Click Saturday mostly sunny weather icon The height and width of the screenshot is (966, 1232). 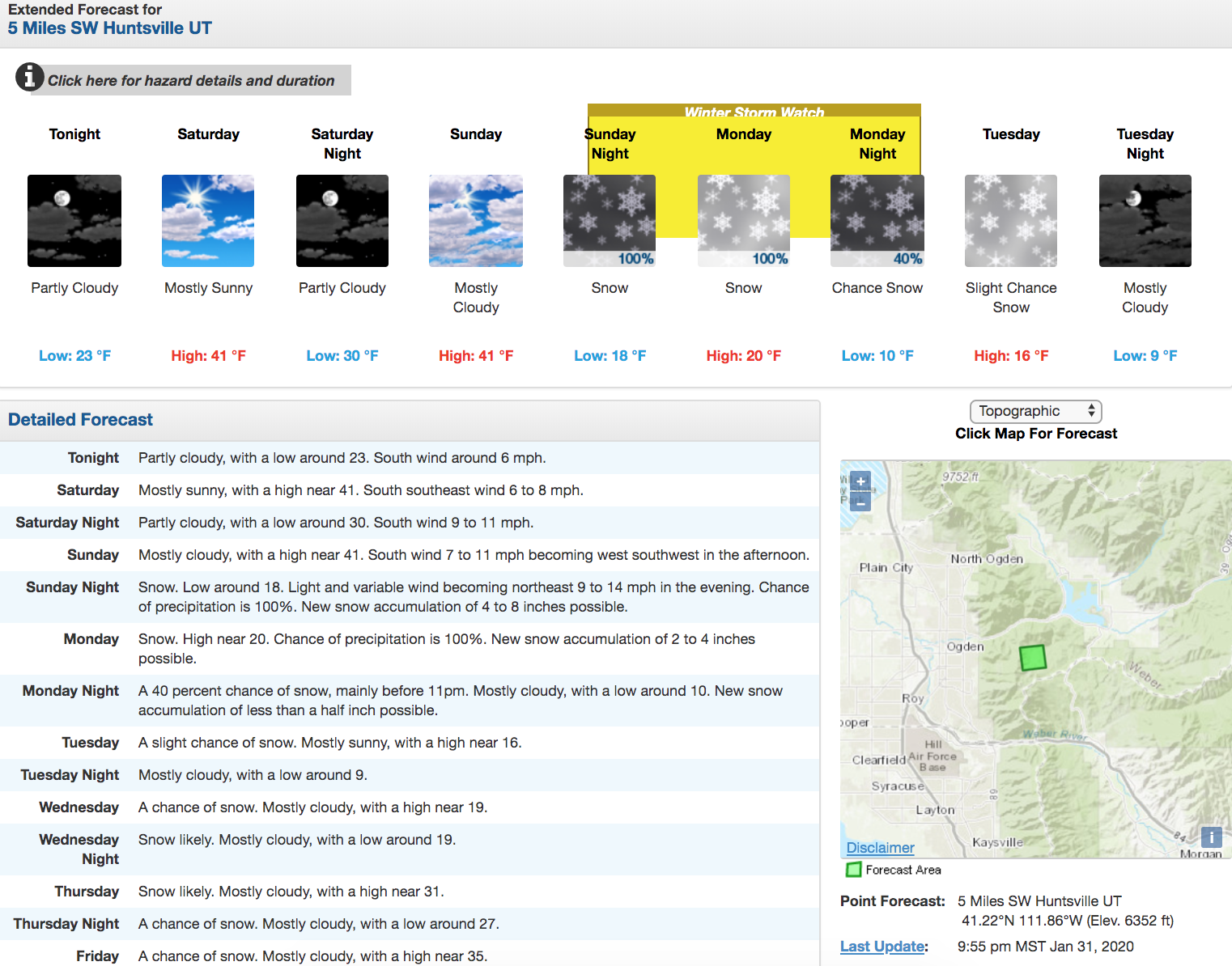[x=208, y=221]
